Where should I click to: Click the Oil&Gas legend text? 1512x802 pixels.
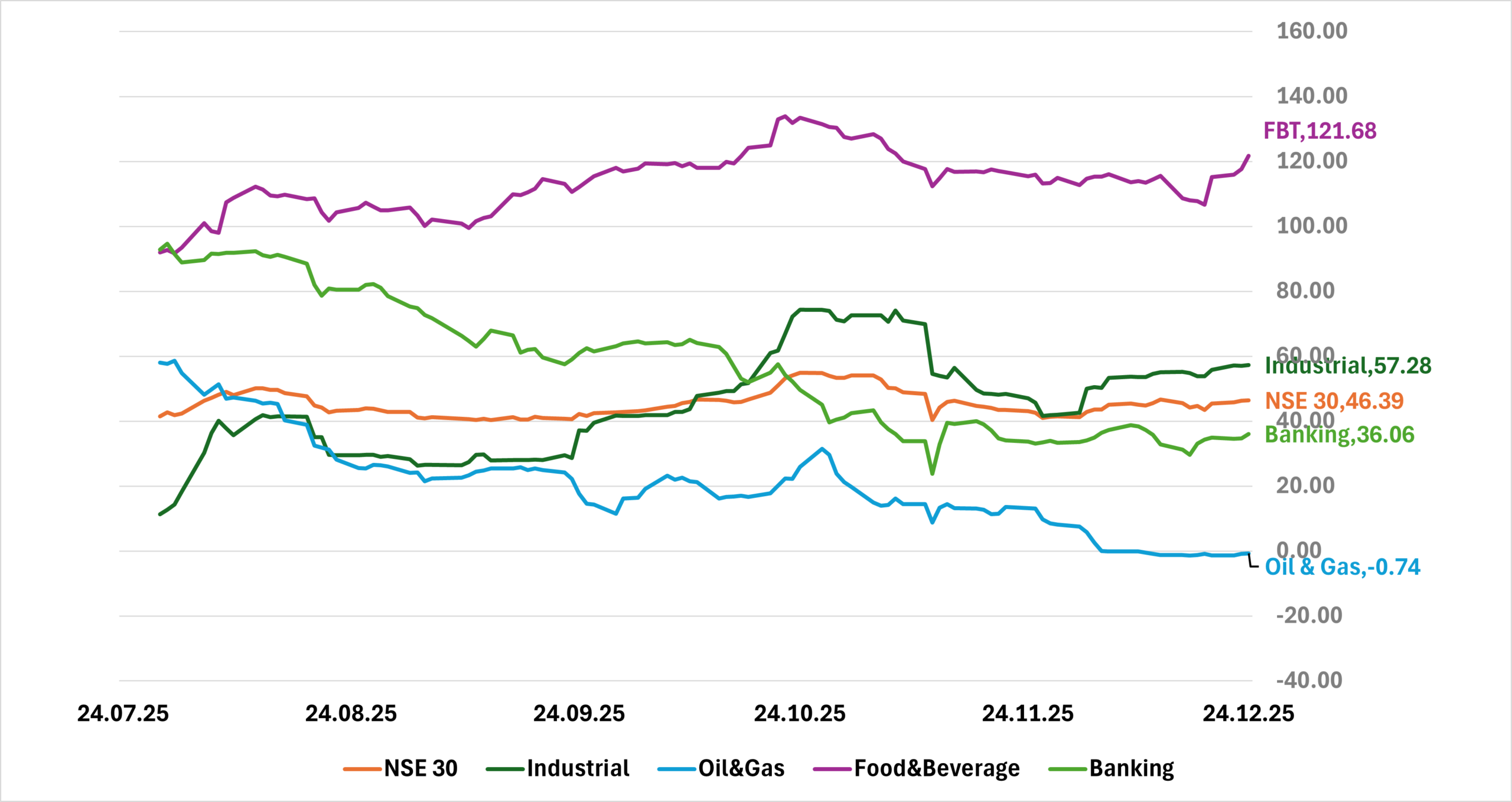tap(741, 768)
